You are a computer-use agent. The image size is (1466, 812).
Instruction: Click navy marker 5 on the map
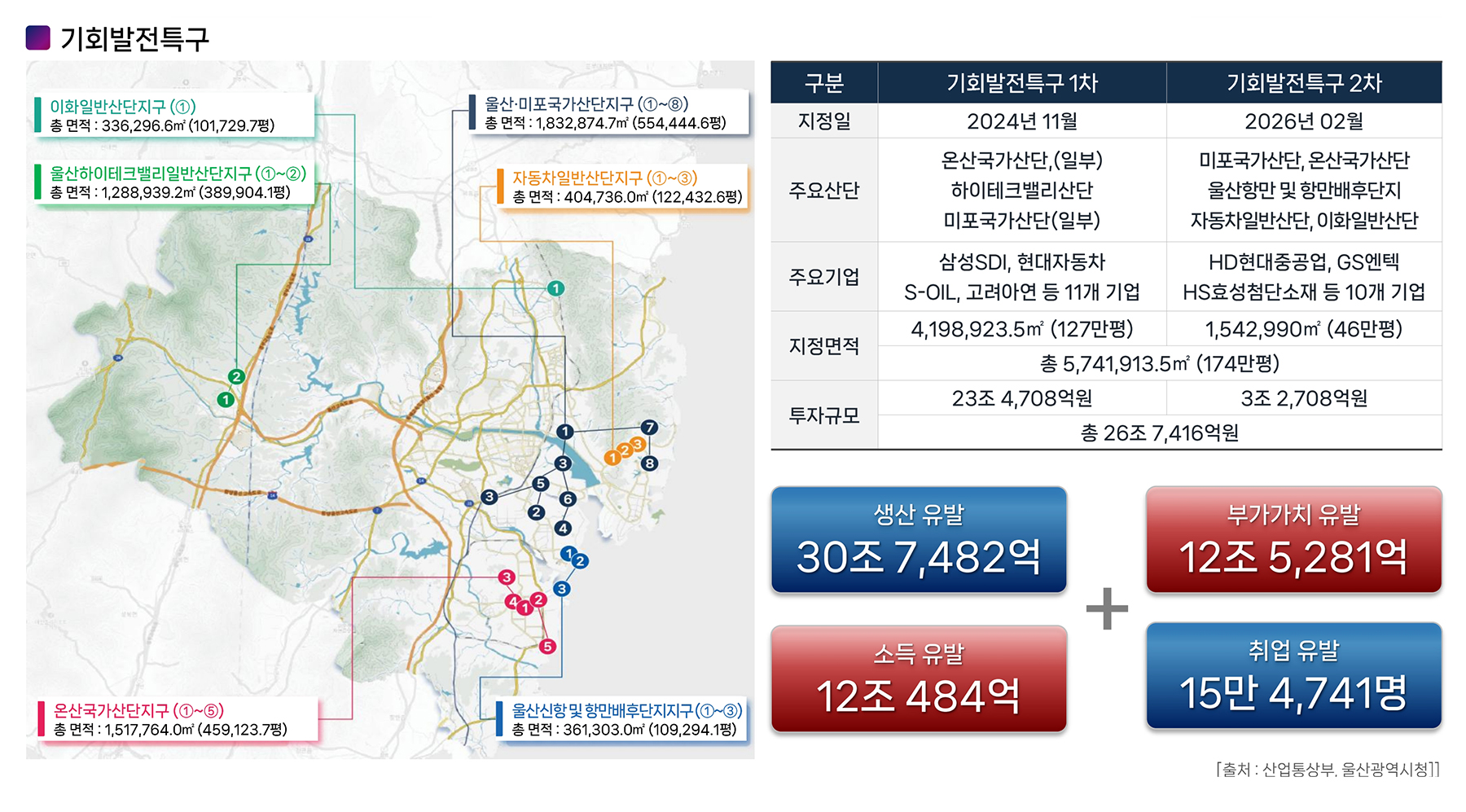pyautogui.click(x=540, y=484)
